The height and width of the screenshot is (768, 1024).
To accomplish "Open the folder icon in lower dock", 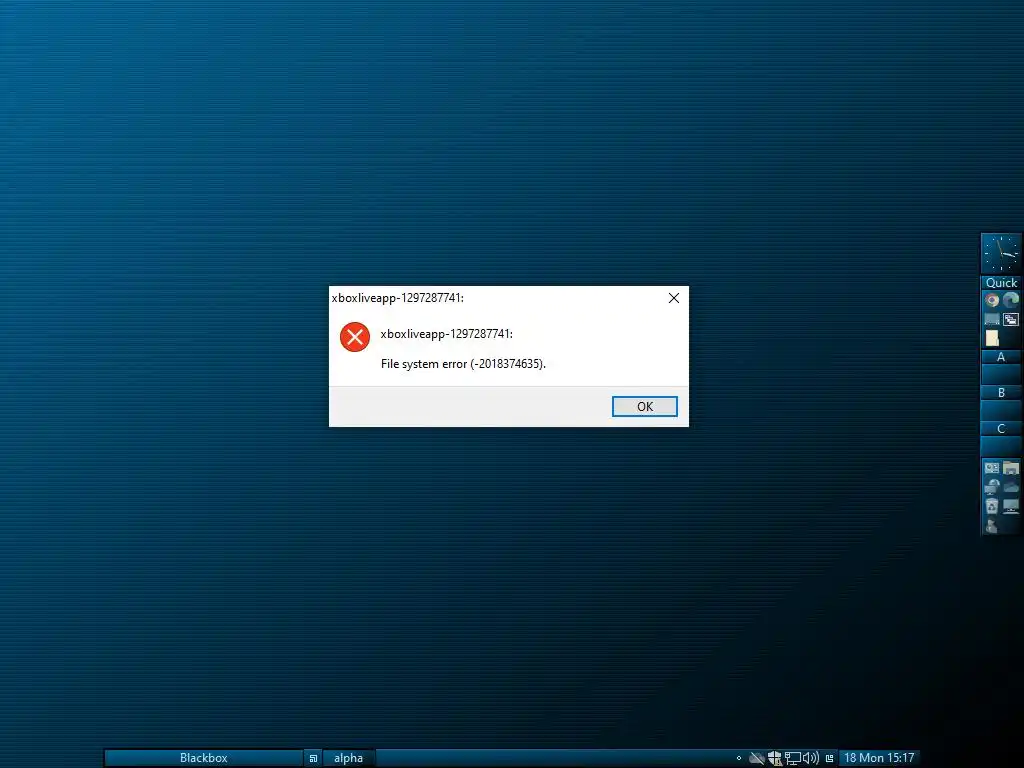I will 1011,468.
